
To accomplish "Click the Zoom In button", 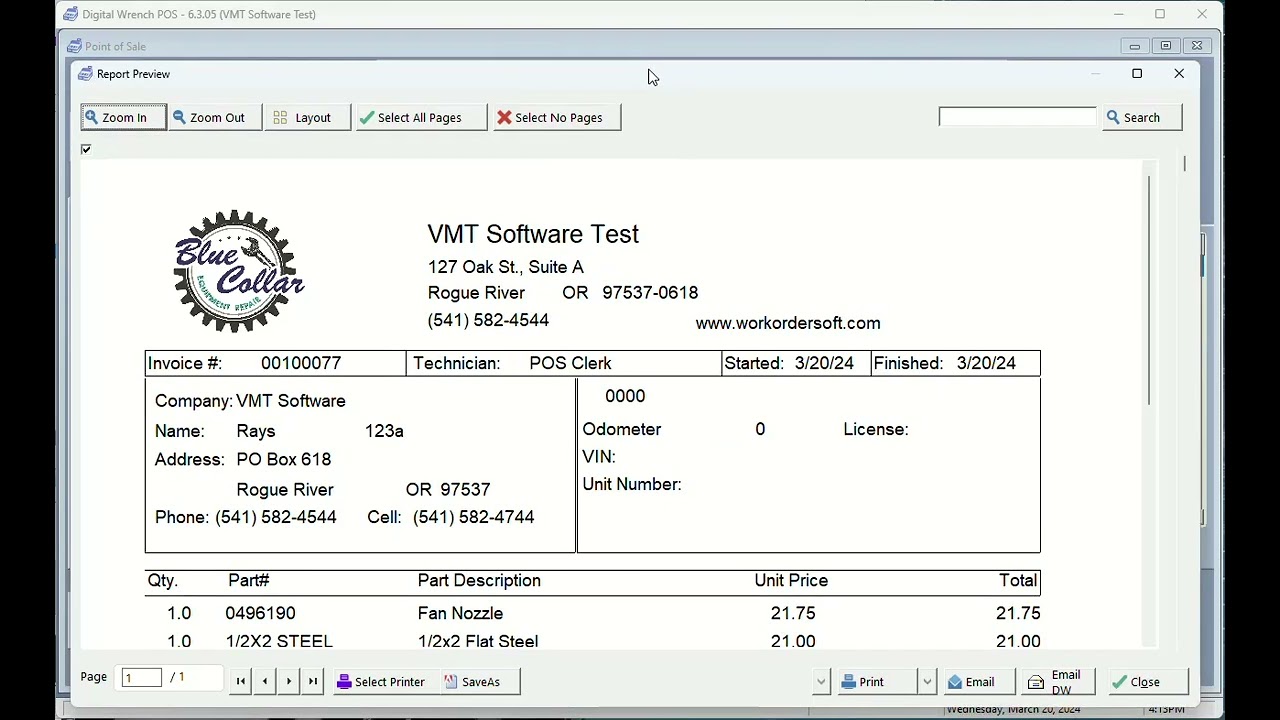I will point(123,118).
